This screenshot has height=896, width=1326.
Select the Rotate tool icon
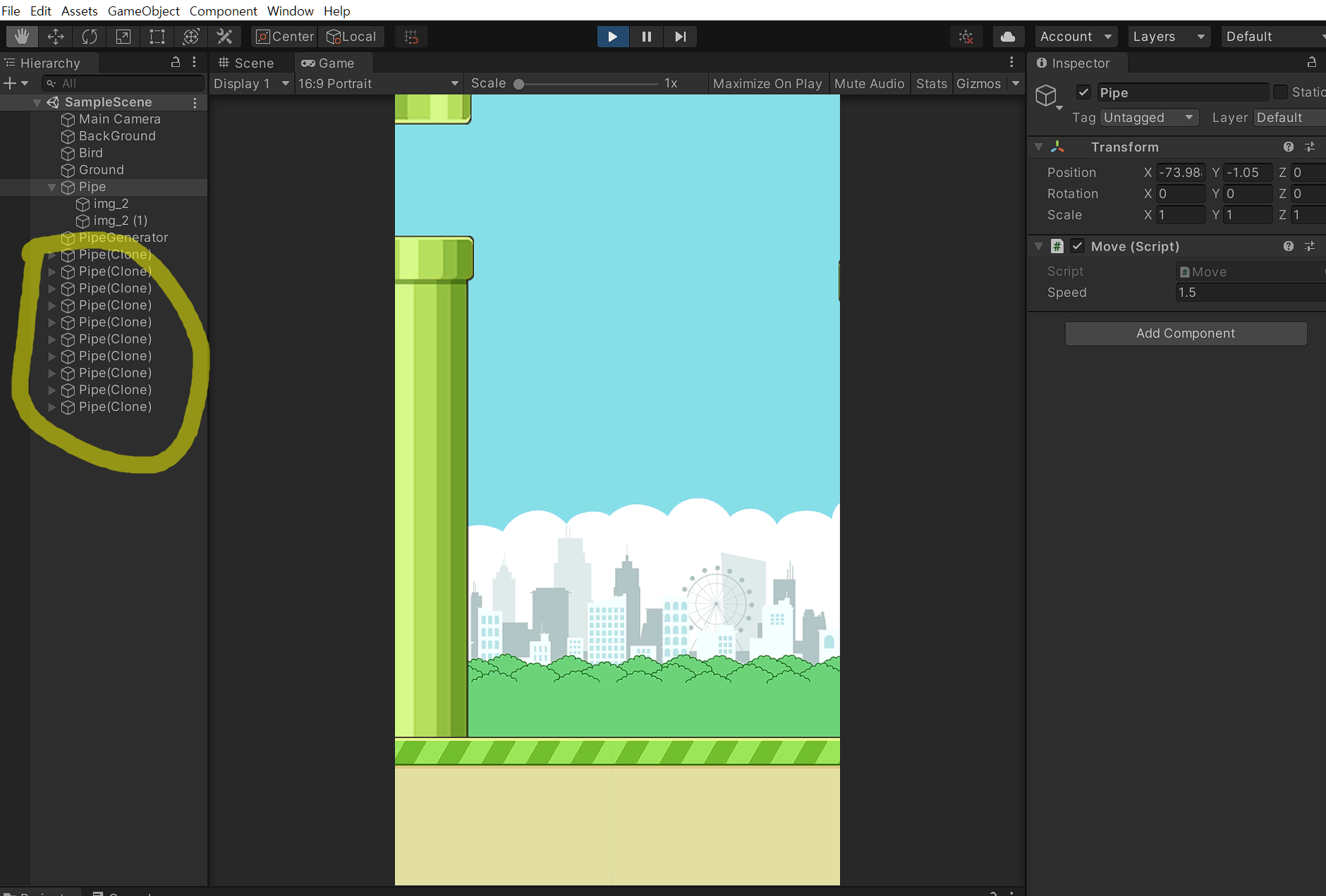point(90,37)
